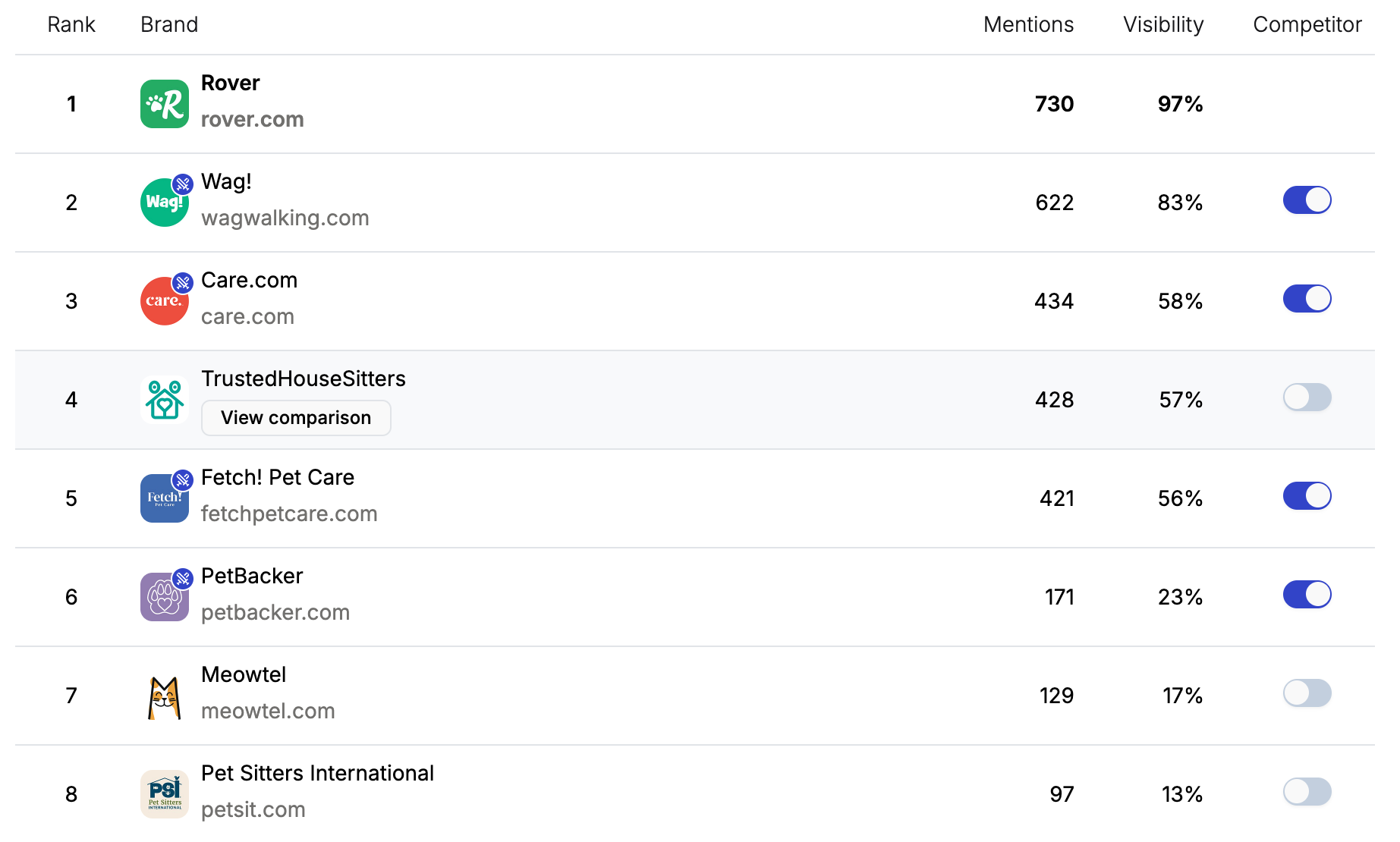
Task: Click the Rover brand logo
Action: [164, 104]
